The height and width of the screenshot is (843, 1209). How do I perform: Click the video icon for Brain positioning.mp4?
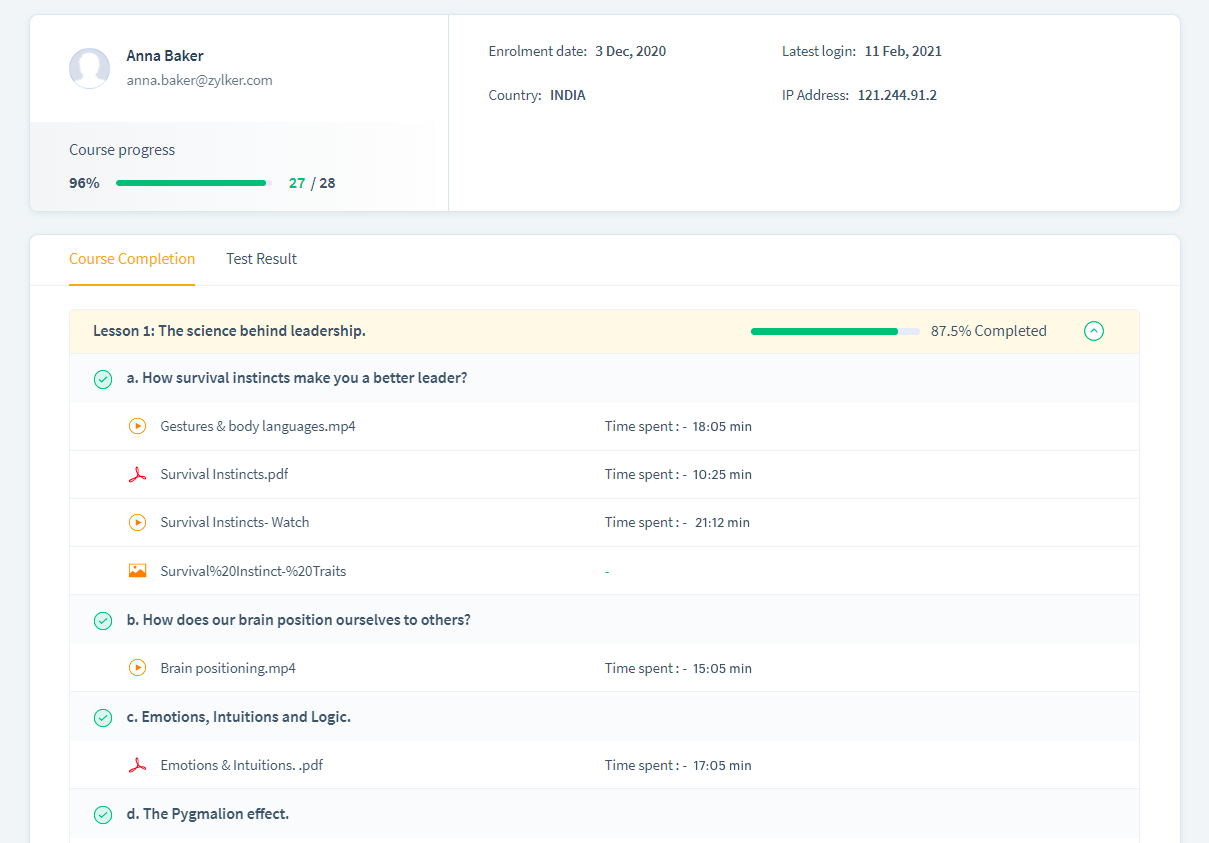(138, 668)
